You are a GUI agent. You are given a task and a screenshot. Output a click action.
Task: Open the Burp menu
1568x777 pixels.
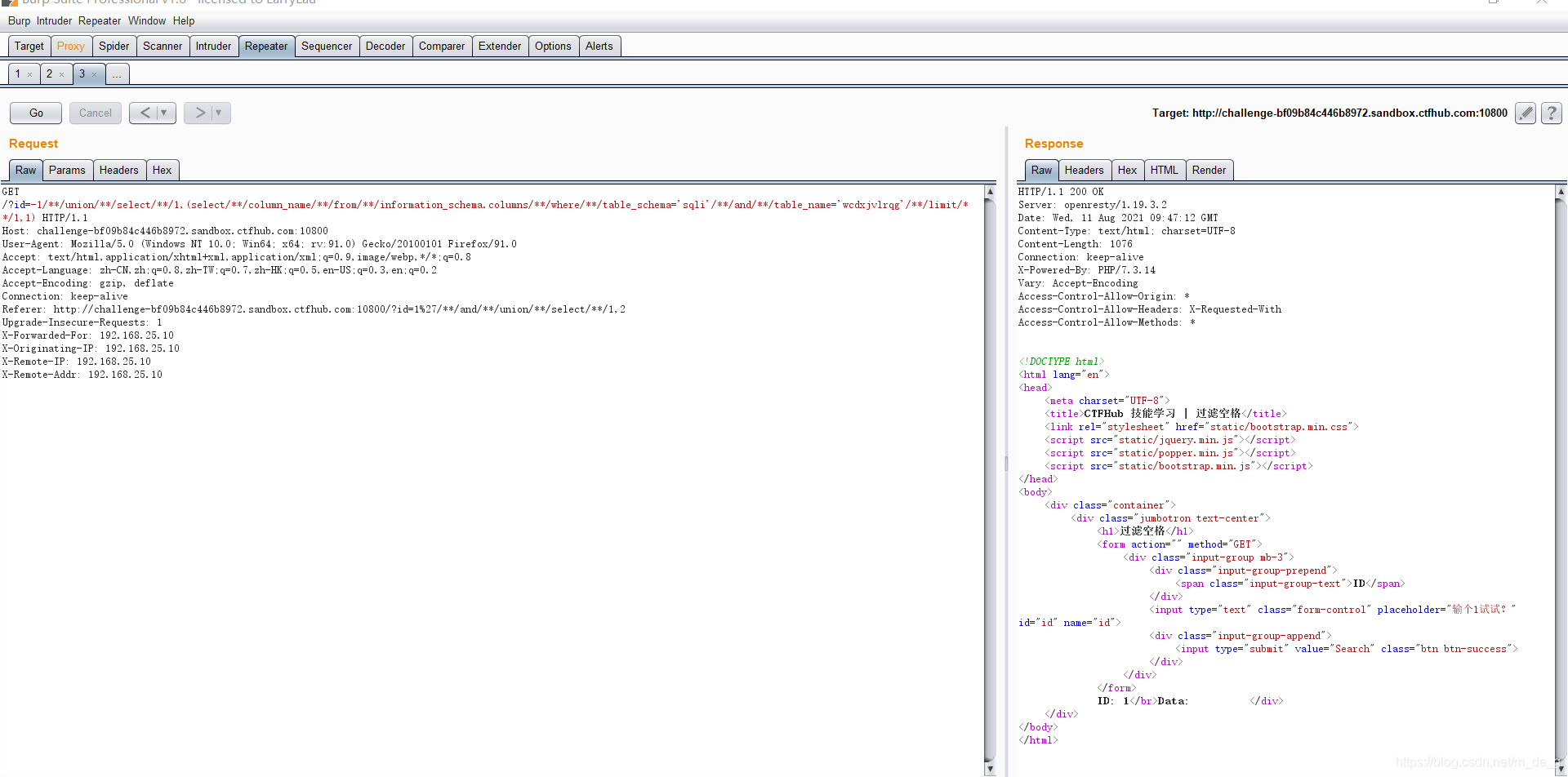(x=19, y=20)
